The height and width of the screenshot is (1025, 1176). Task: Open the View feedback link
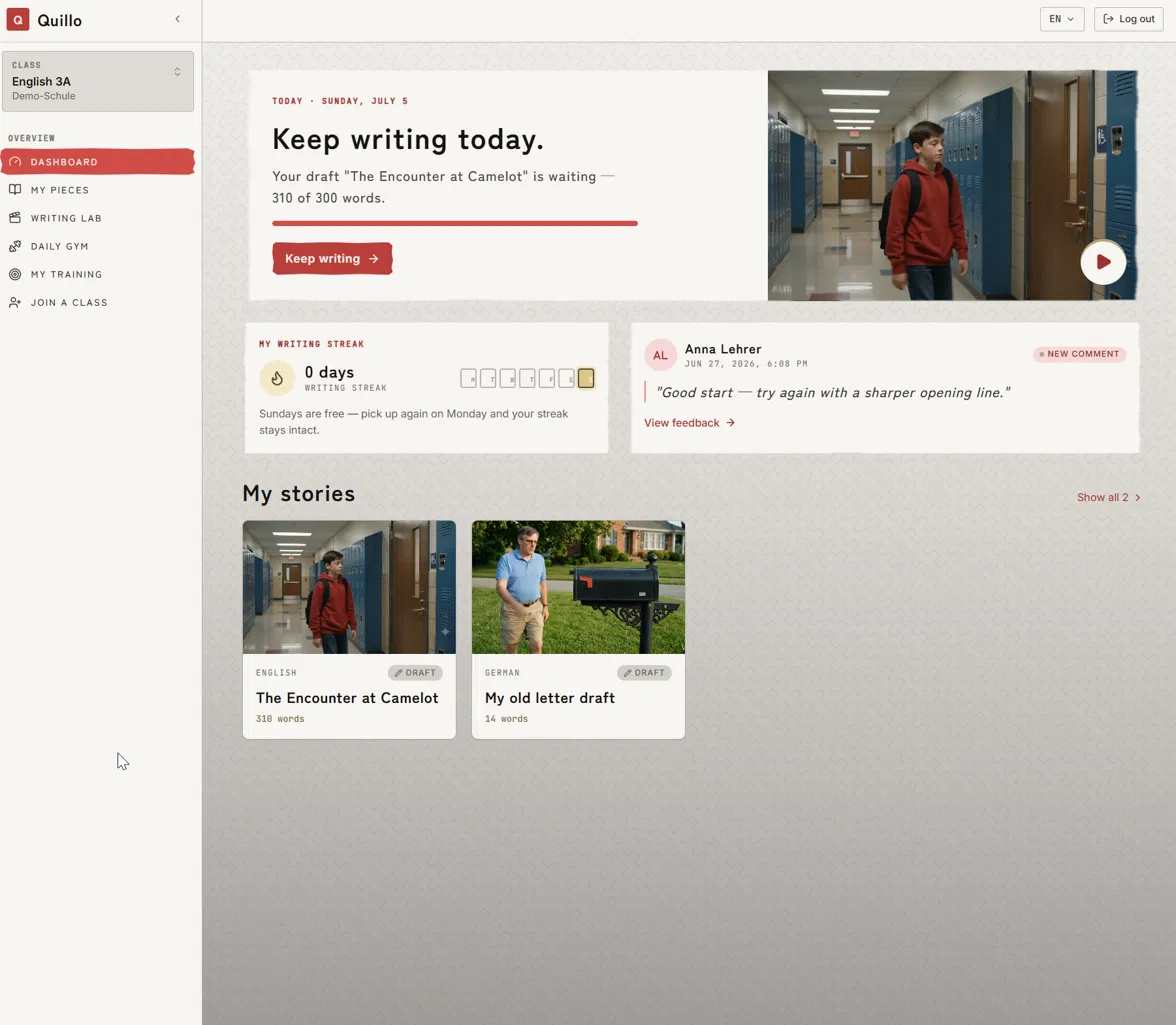(689, 423)
